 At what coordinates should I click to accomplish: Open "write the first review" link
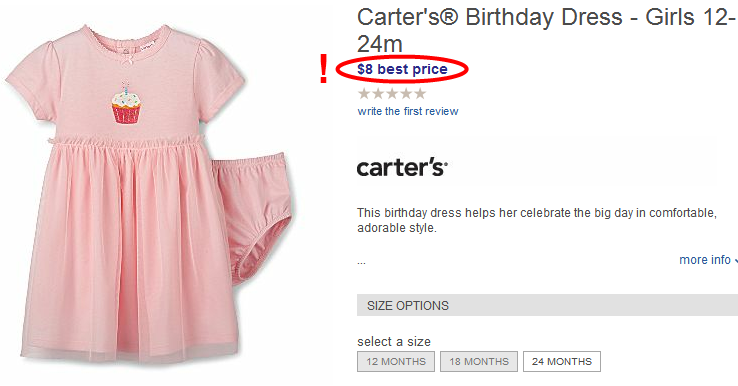coord(408,112)
